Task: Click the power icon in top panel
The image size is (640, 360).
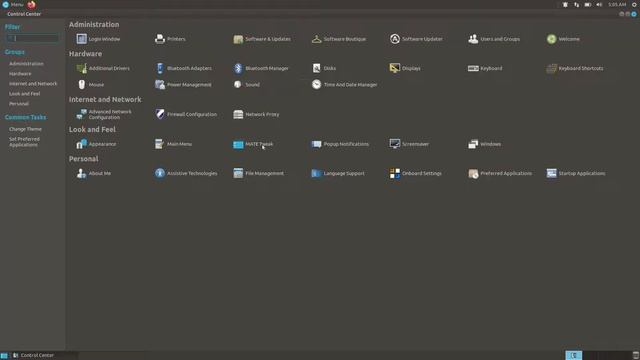Action: click(x=634, y=4)
